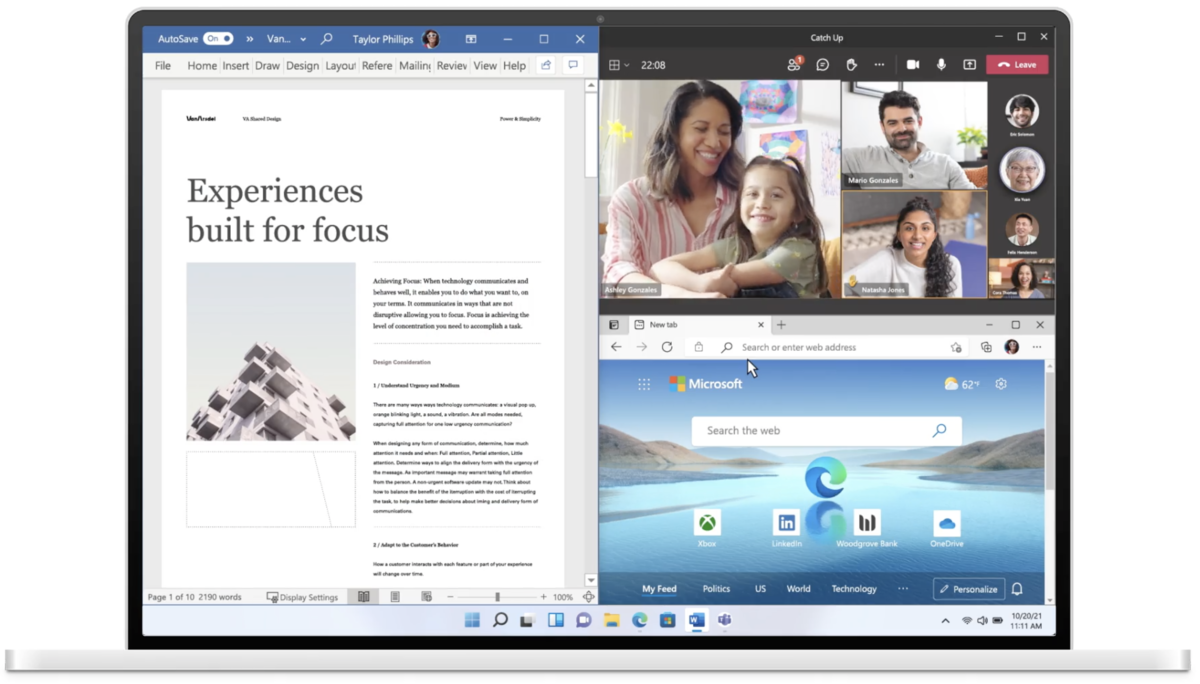Viewport: 1200px width, 684px height.
Task: Open Display Settings in Word status bar
Action: 303,597
